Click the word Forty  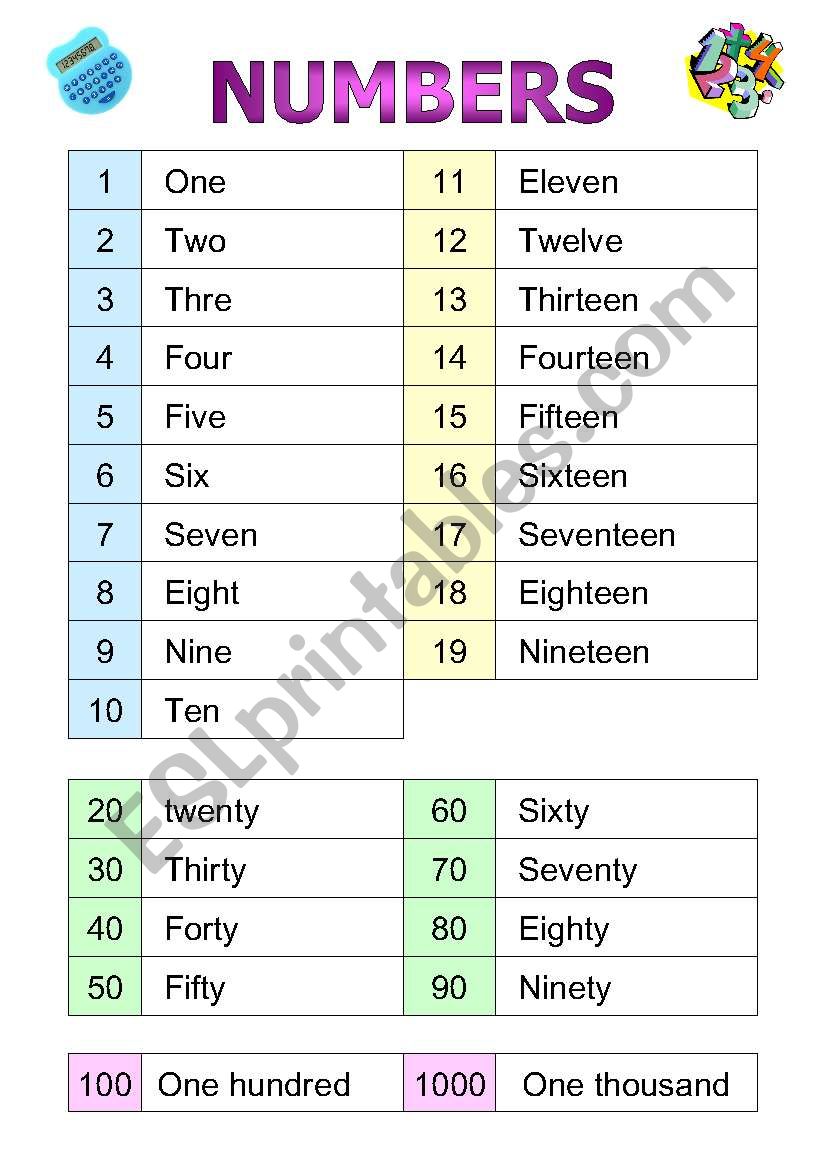(201, 929)
